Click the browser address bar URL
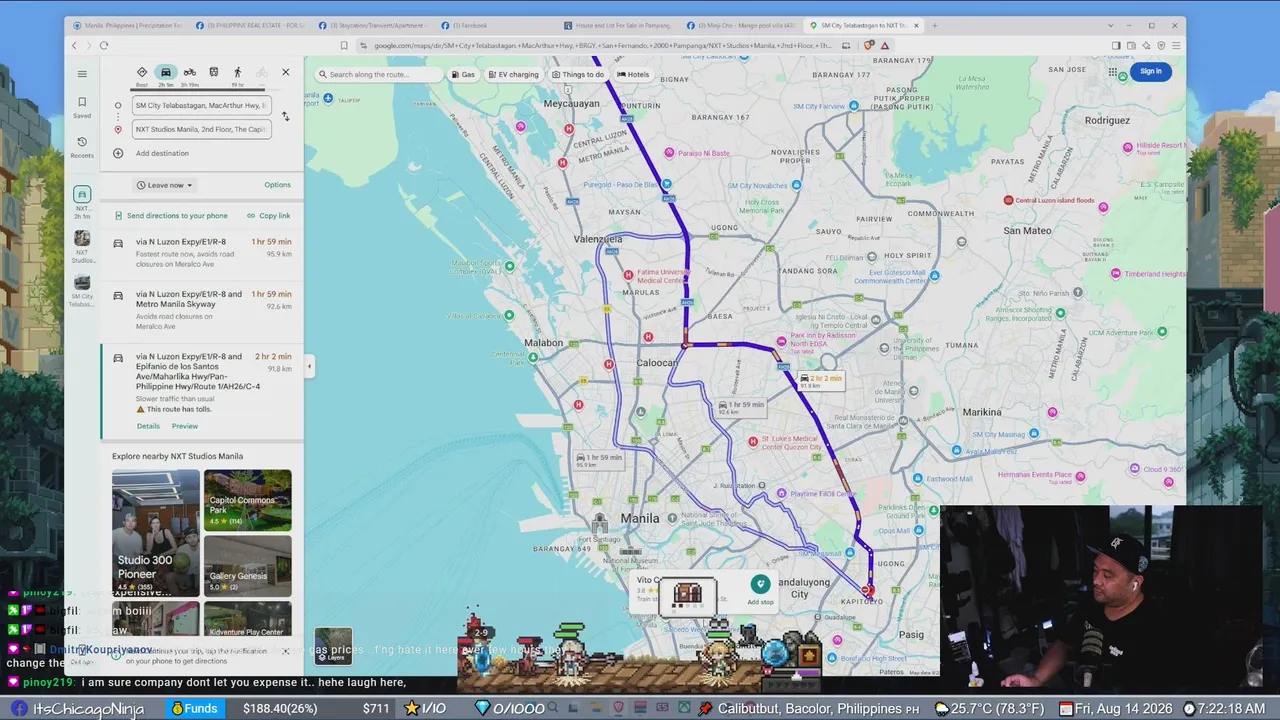This screenshot has width=1280, height=720. (x=601, y=45)
